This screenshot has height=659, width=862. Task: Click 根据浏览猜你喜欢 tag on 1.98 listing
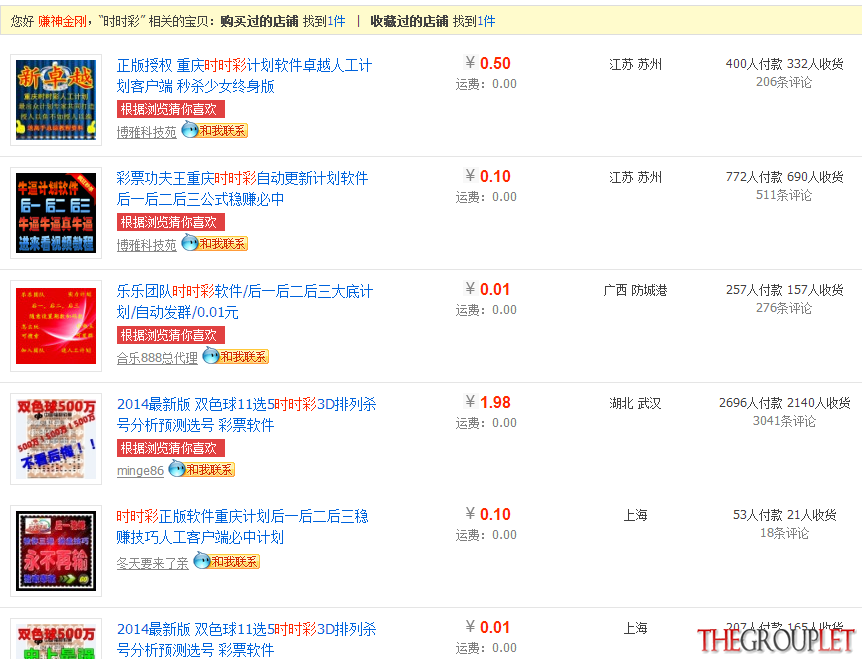[170, 448]
